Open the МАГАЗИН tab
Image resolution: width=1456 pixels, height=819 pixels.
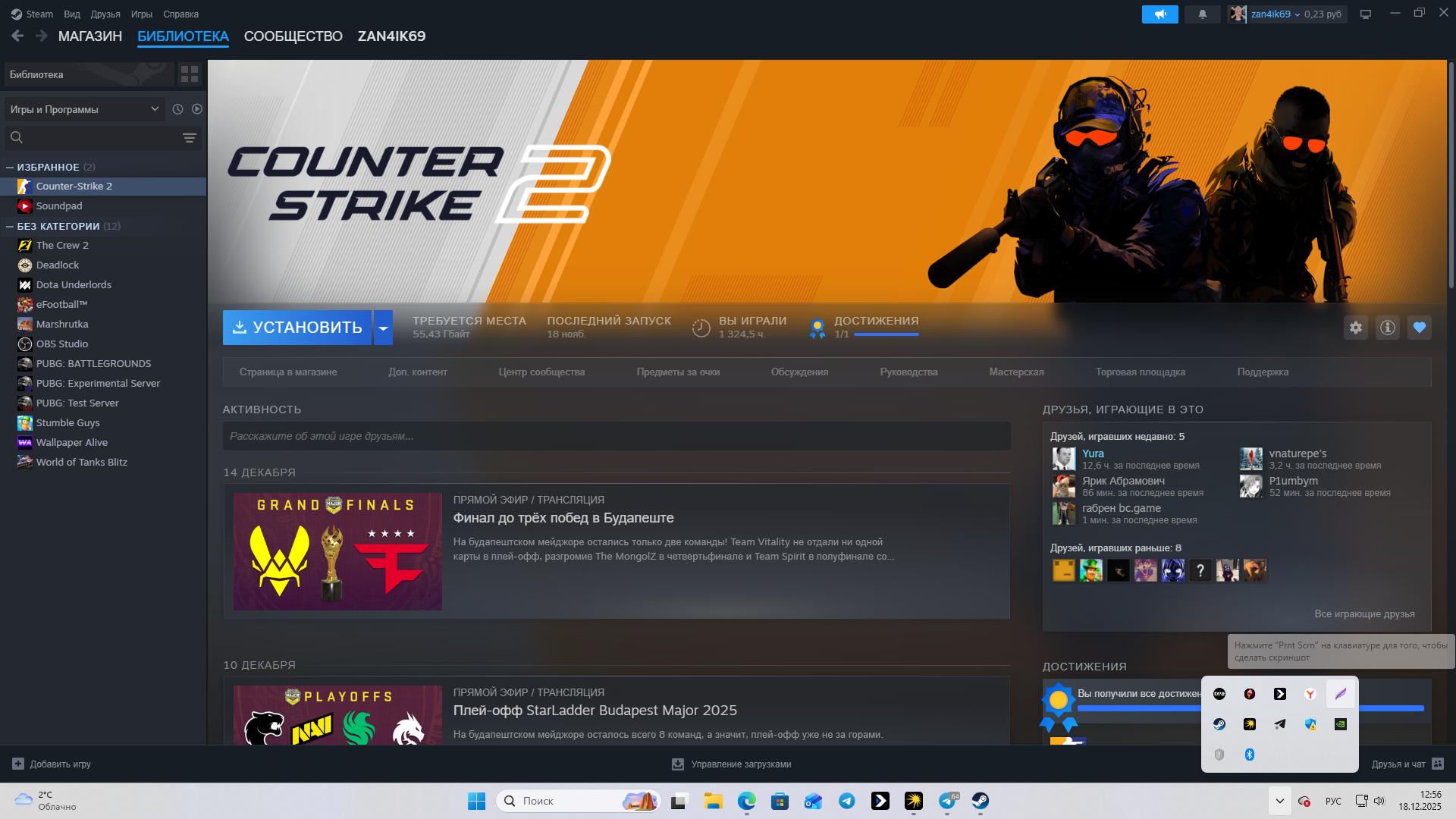click(x=89, y=36)
